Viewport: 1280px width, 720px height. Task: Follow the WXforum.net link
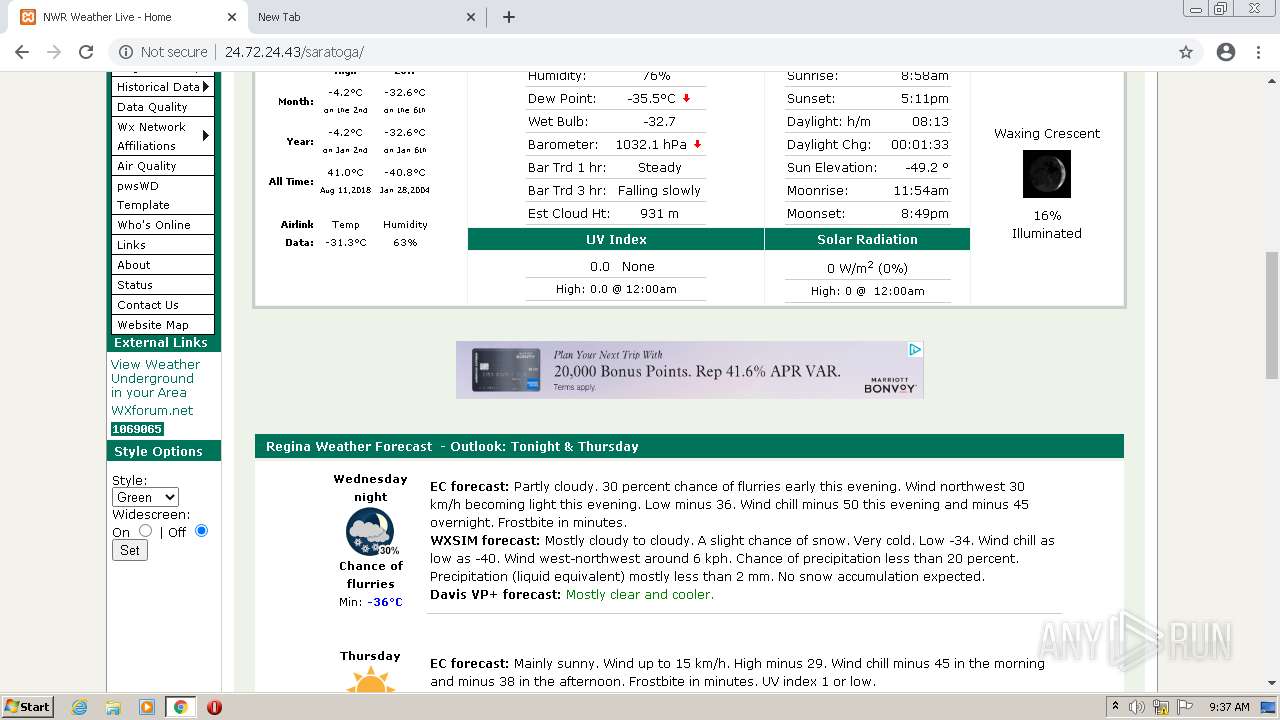152,411
